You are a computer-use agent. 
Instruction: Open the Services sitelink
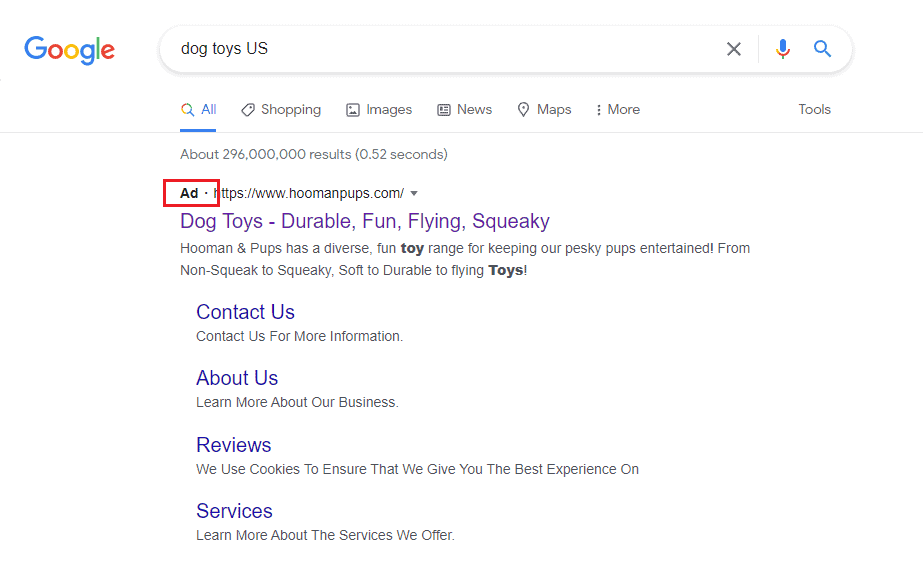tap(234, 511)
